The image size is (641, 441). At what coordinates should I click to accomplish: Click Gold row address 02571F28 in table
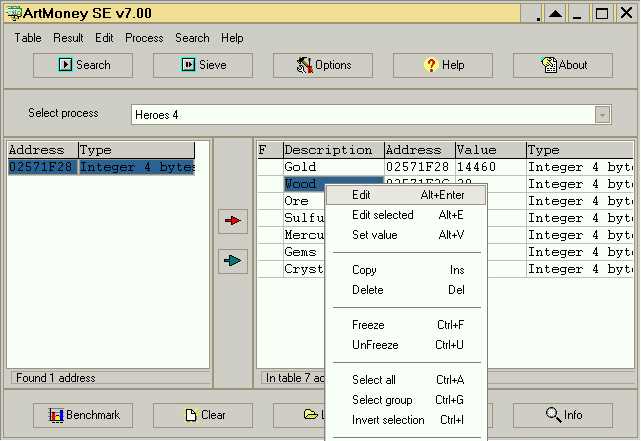420,167
